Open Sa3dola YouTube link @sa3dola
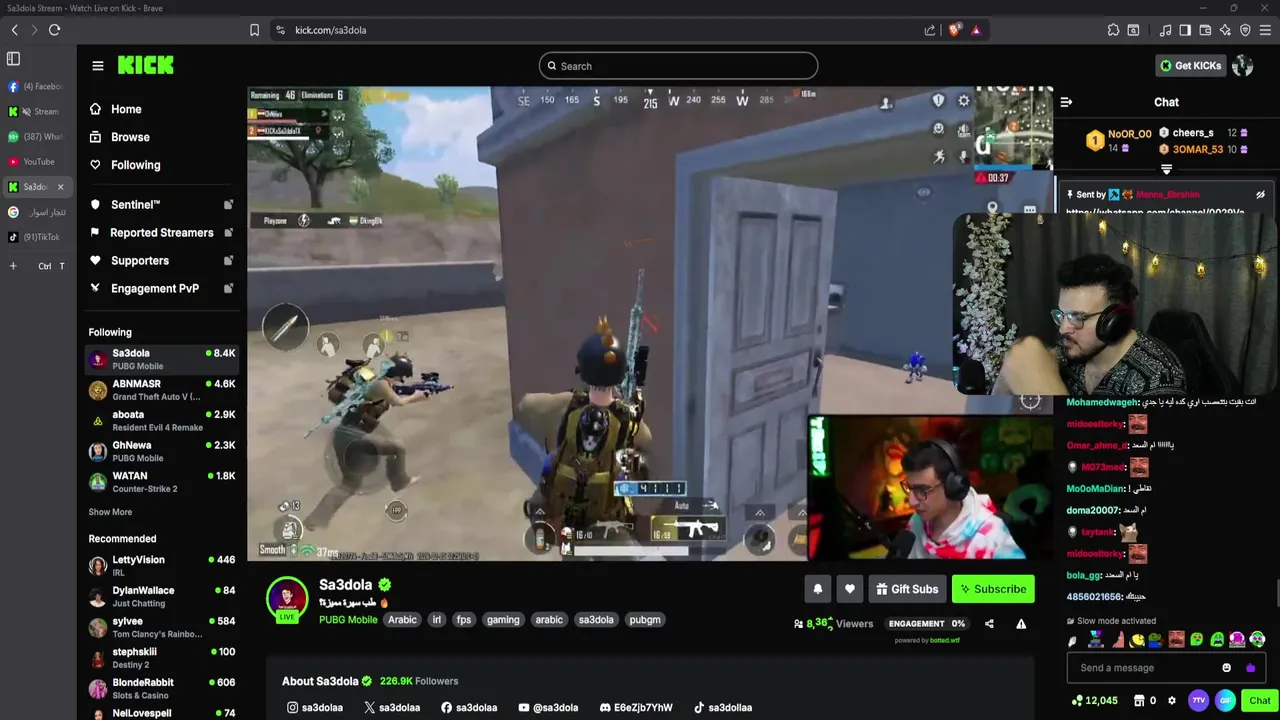The image size is (1280, 720). coord(548,708)
